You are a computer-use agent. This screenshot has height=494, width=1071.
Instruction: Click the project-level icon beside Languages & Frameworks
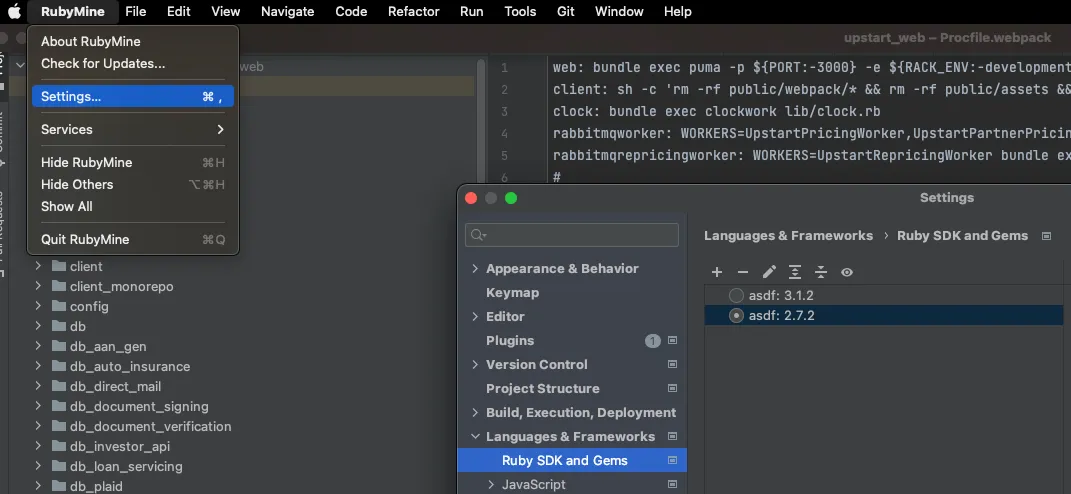point(672,436)
